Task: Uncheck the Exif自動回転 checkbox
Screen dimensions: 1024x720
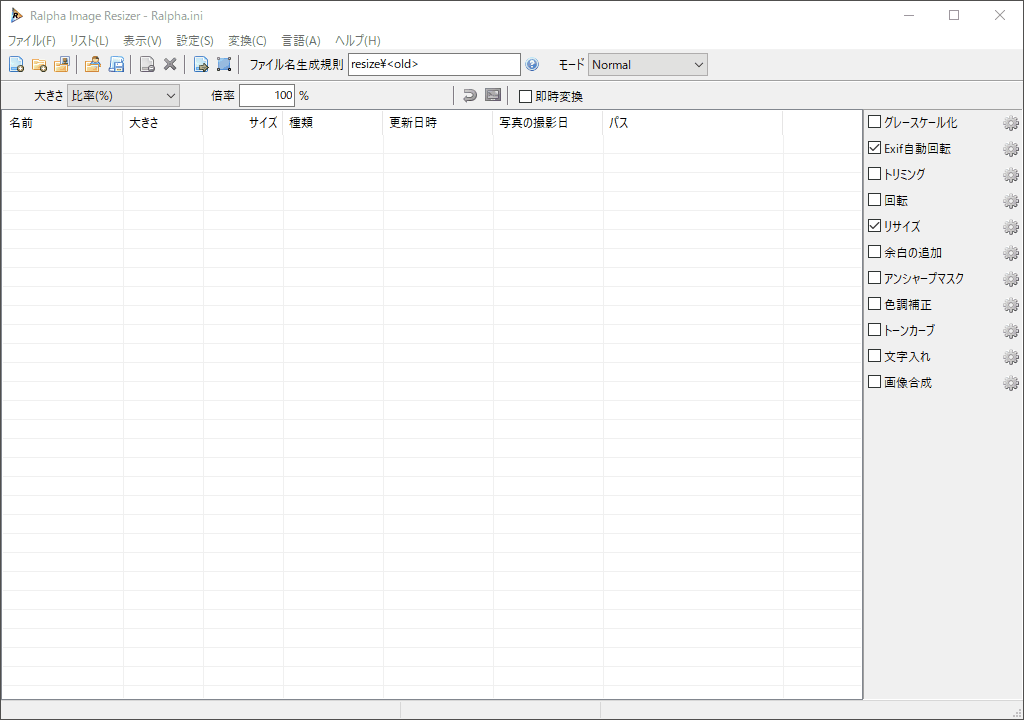Action: pyautogui.click(x=875, y=148)
